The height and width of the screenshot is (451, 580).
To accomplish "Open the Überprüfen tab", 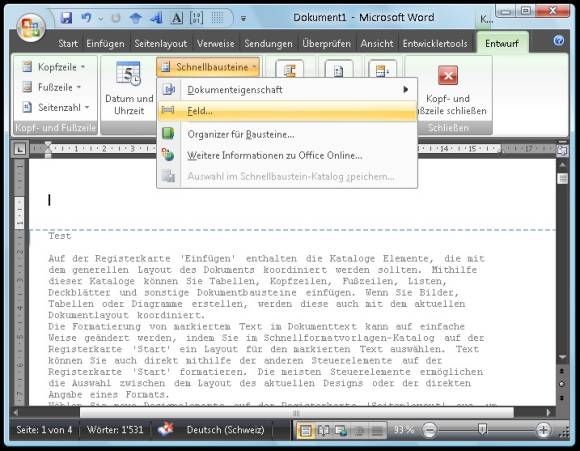I will tap(326, 44).
